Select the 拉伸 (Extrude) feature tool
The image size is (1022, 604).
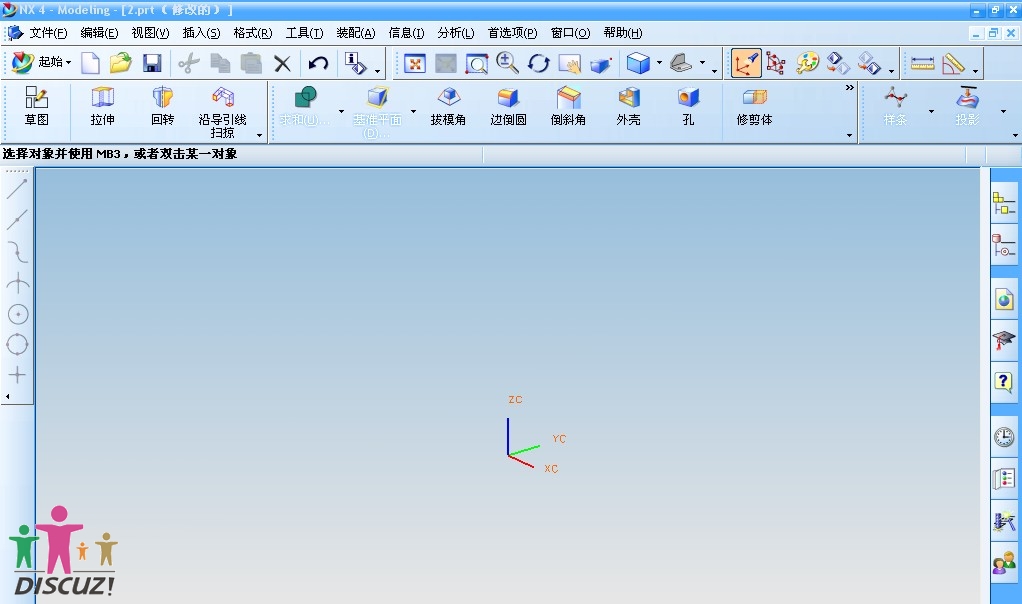pyautogui.click(x=102, y=106)
